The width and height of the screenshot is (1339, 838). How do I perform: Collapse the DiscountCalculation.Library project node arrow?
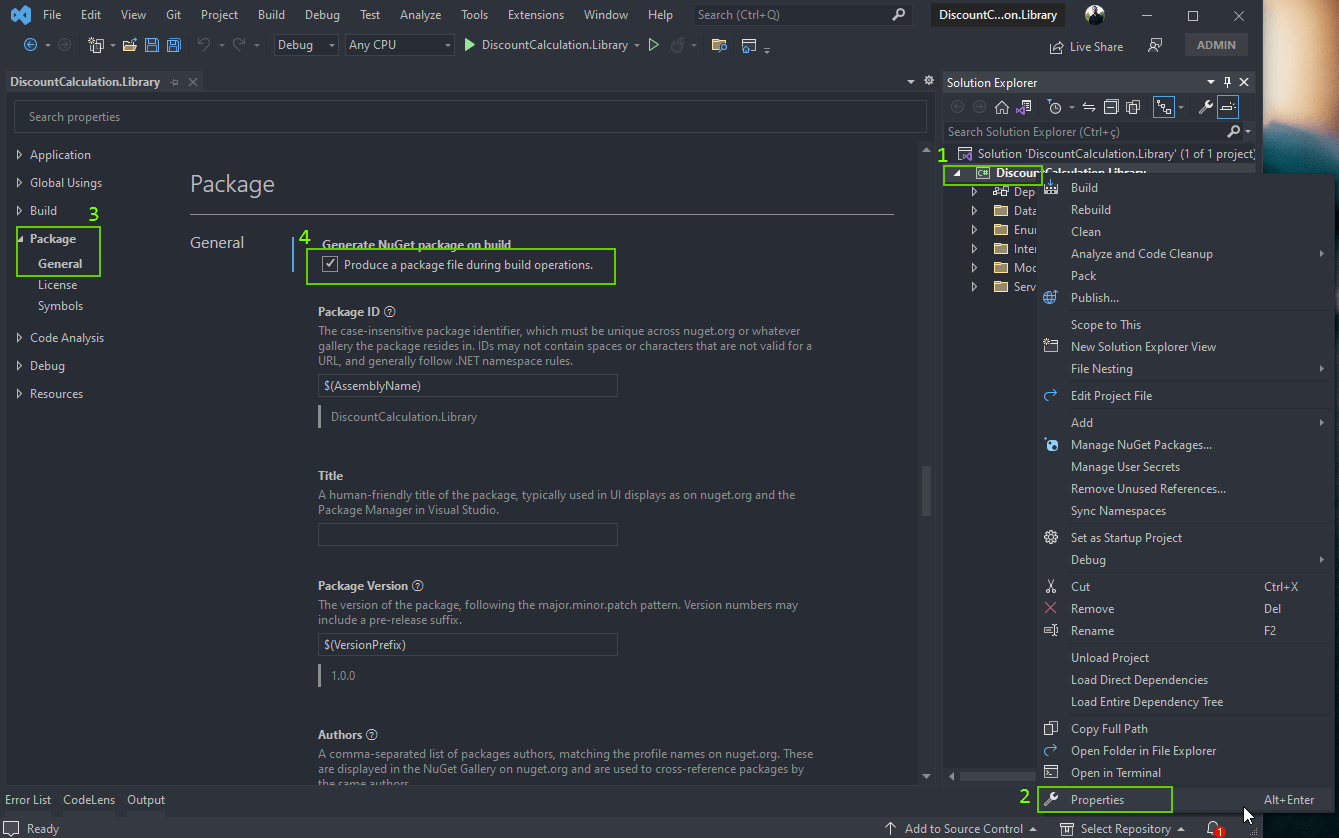click(956, 173)
